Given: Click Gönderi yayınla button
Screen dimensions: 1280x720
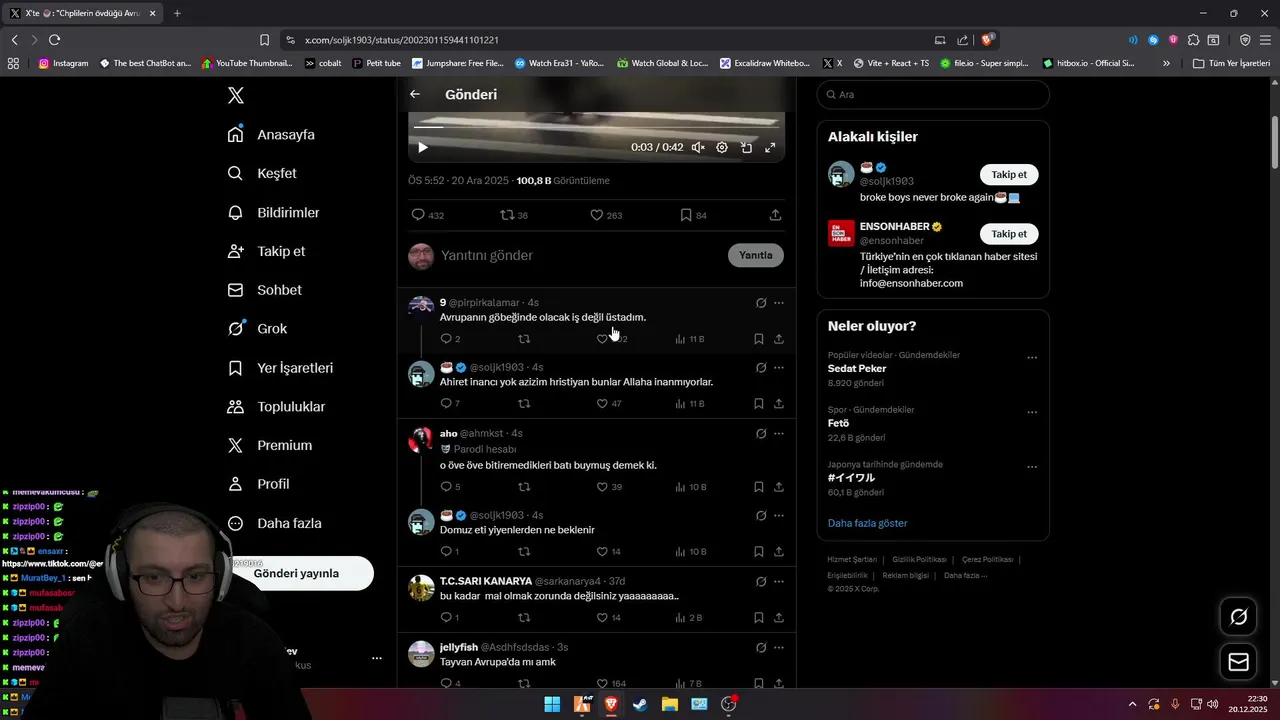Looking at the screenshot, I should tap(297, 573).
